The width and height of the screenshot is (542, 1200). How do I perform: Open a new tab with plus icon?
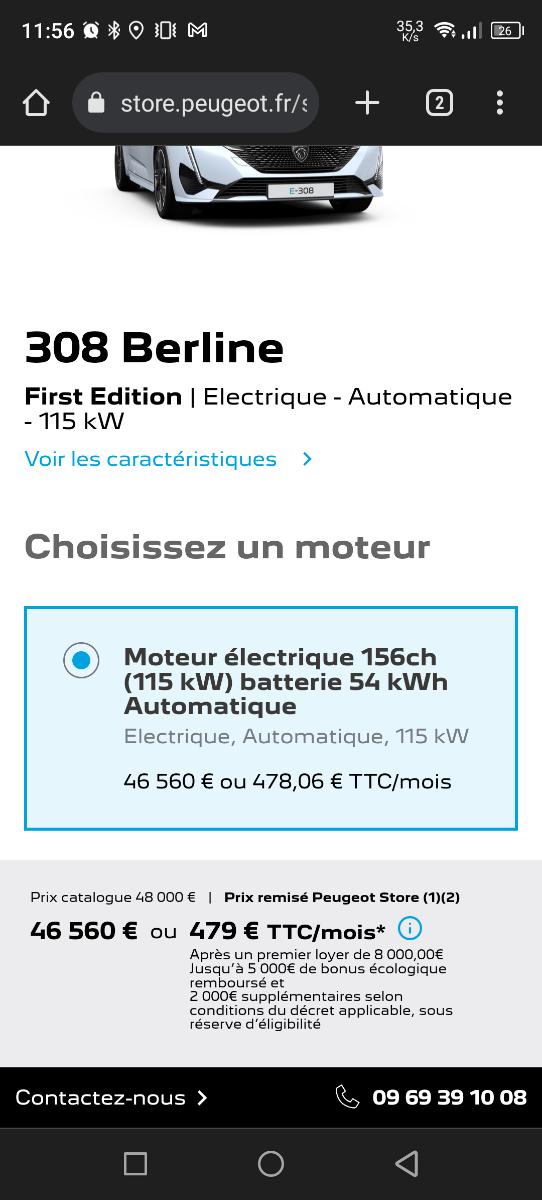[367, 102]
